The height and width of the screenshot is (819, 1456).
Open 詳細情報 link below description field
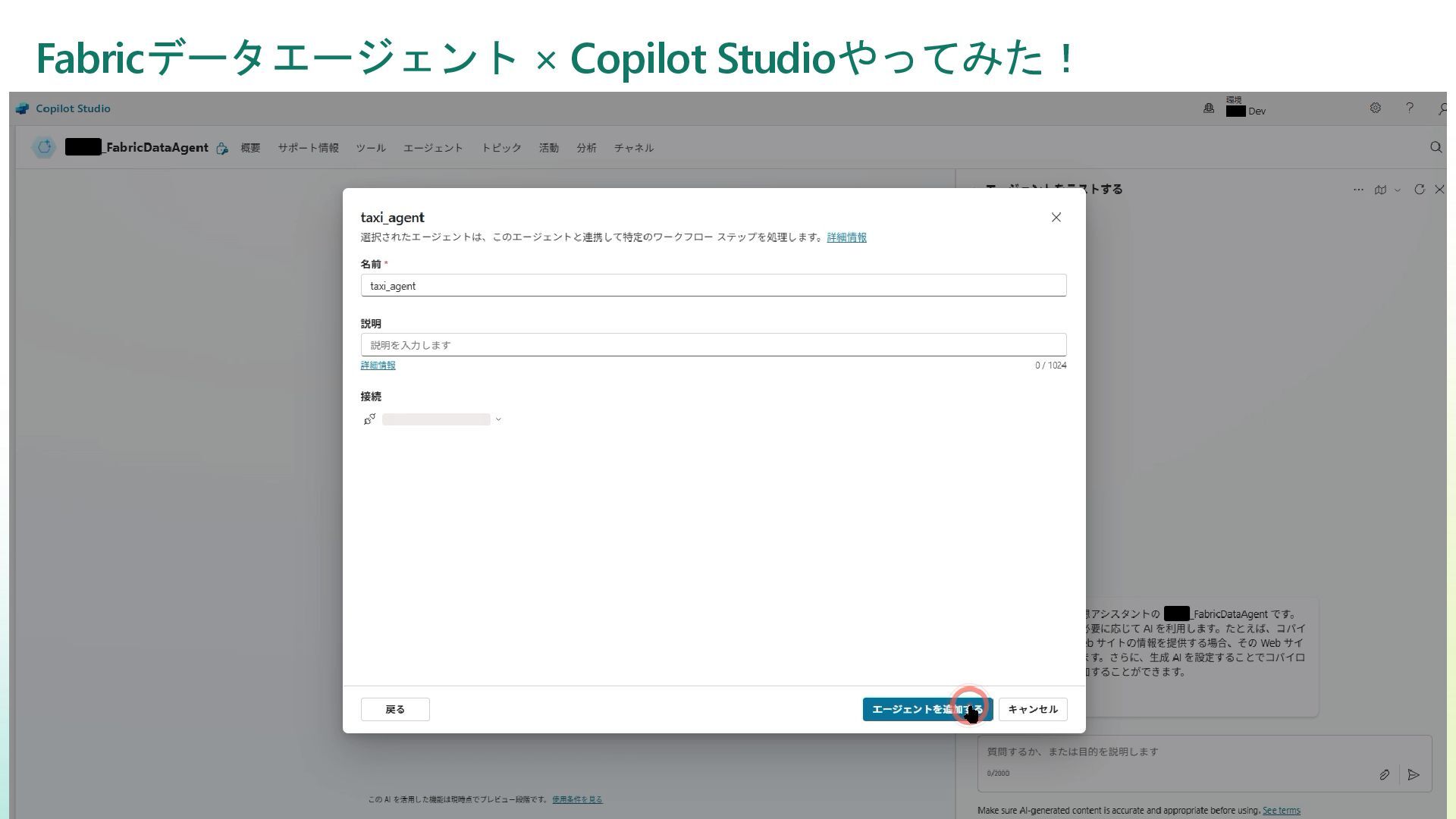[x=378, y=366]
